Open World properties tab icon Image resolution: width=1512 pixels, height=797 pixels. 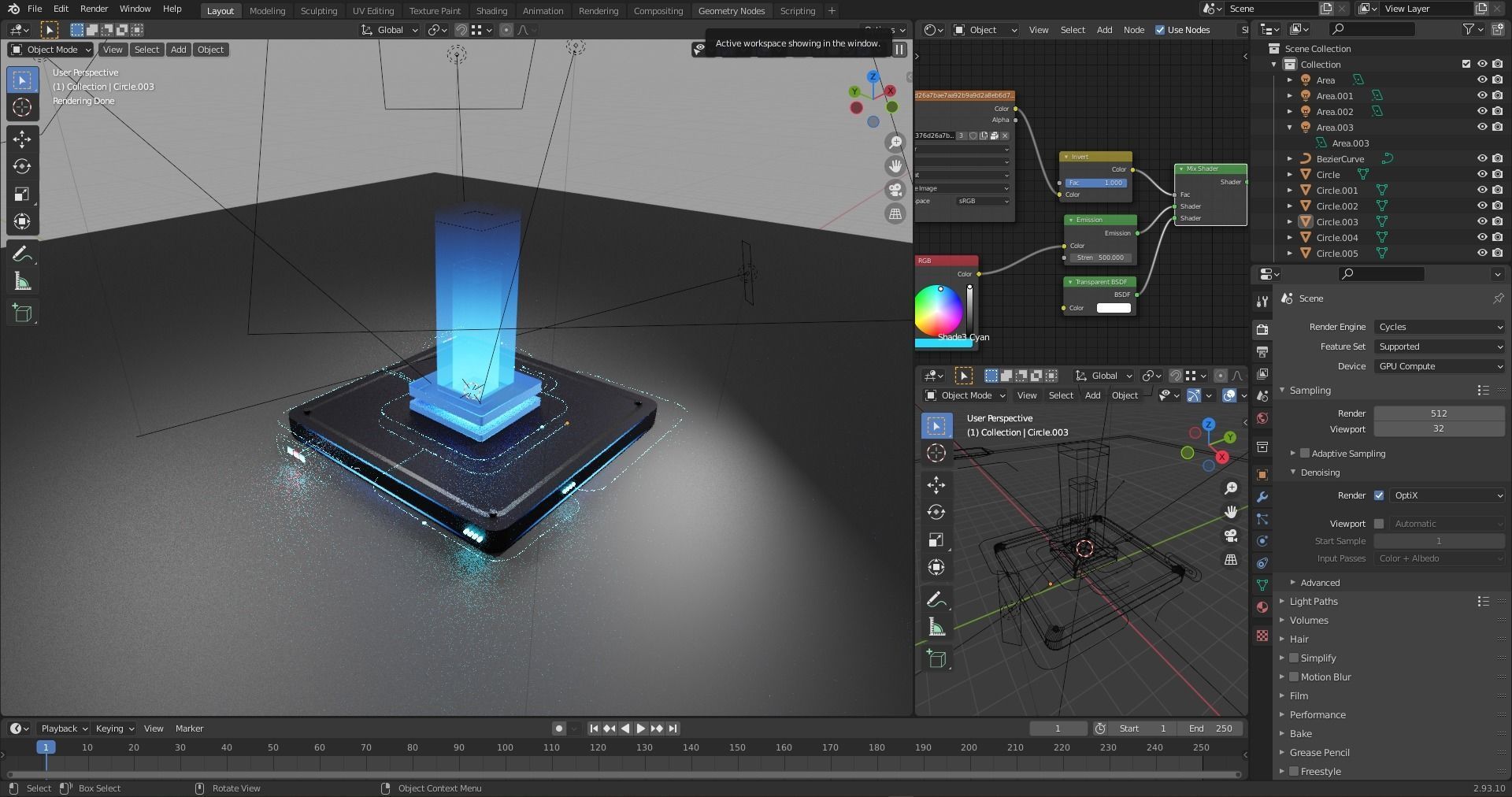1262,418
